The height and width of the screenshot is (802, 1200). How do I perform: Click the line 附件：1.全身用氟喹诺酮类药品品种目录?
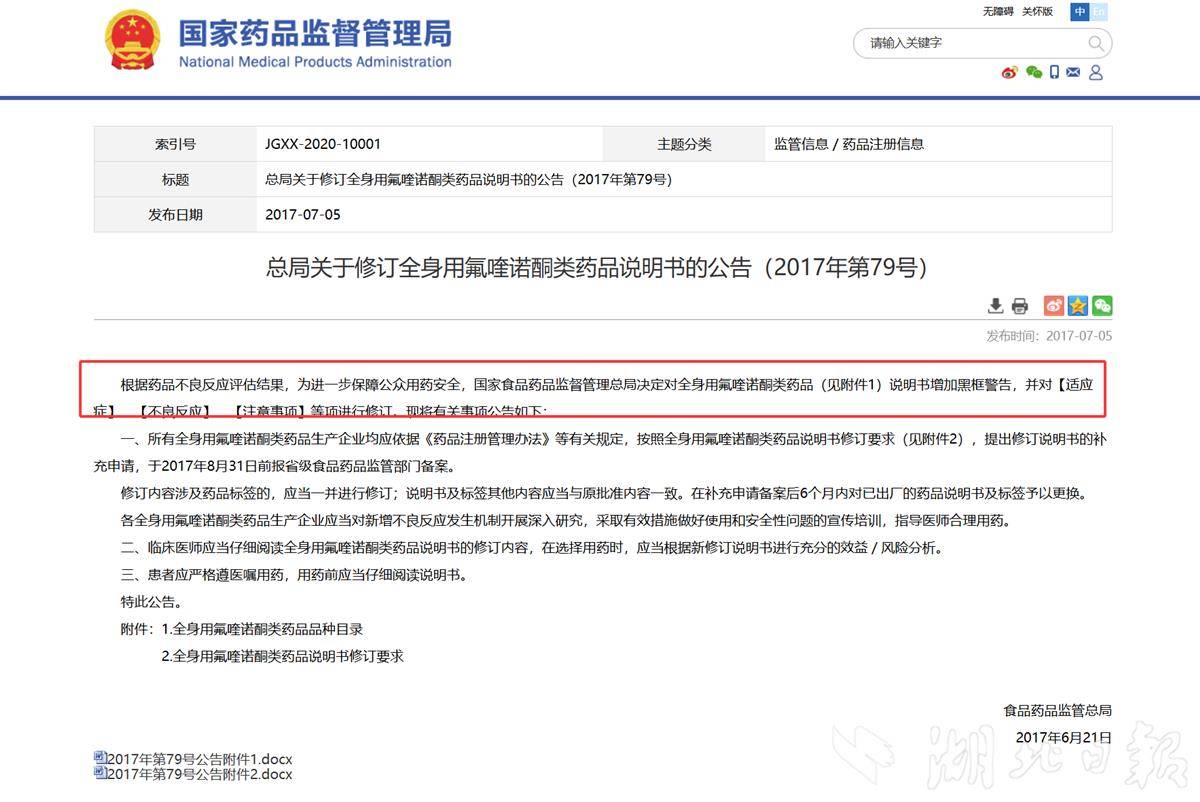pos(241,629)
